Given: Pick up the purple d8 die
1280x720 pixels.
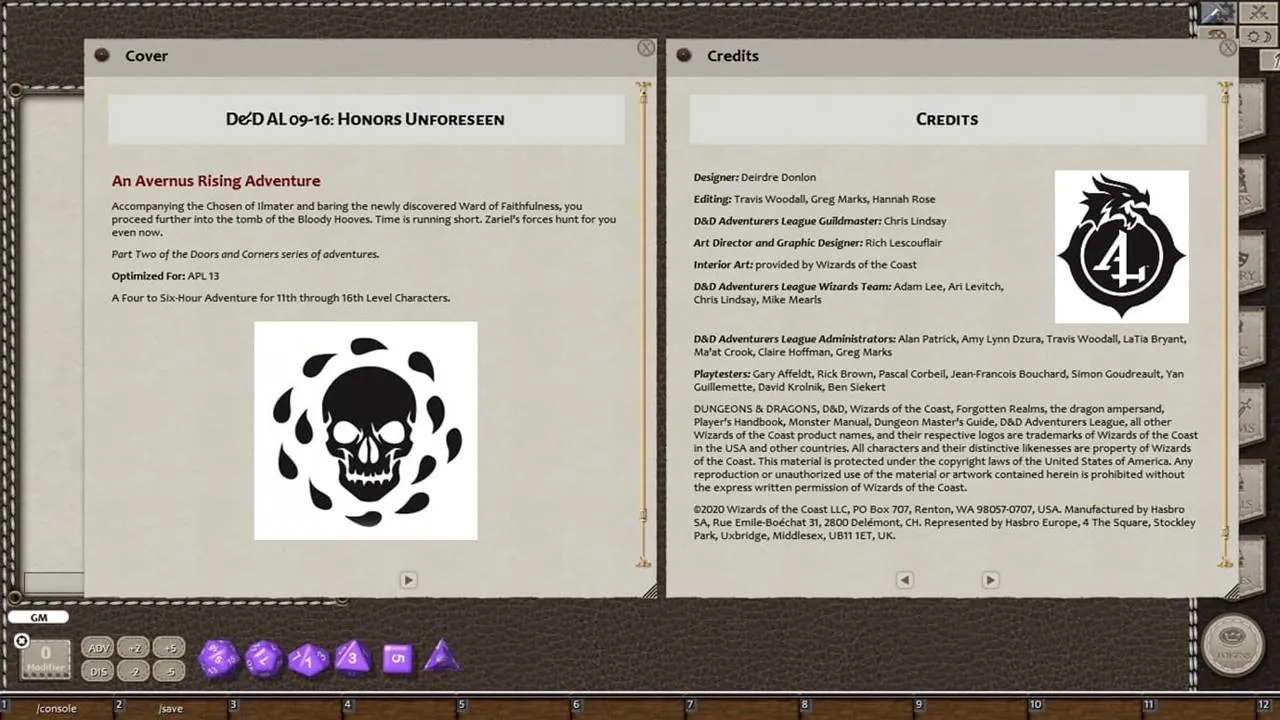Looking at the screenshot, I should pos(352,658).
